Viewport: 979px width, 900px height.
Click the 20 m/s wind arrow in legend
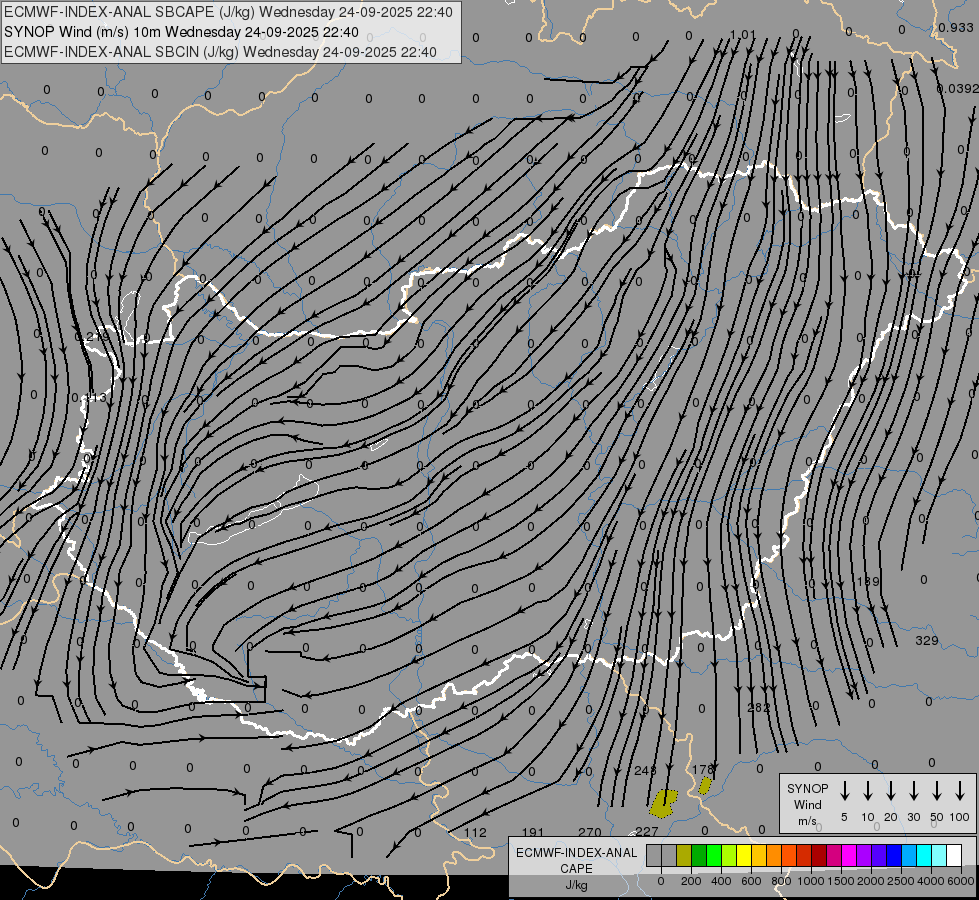pyautogui.click(x=891, y=791)
